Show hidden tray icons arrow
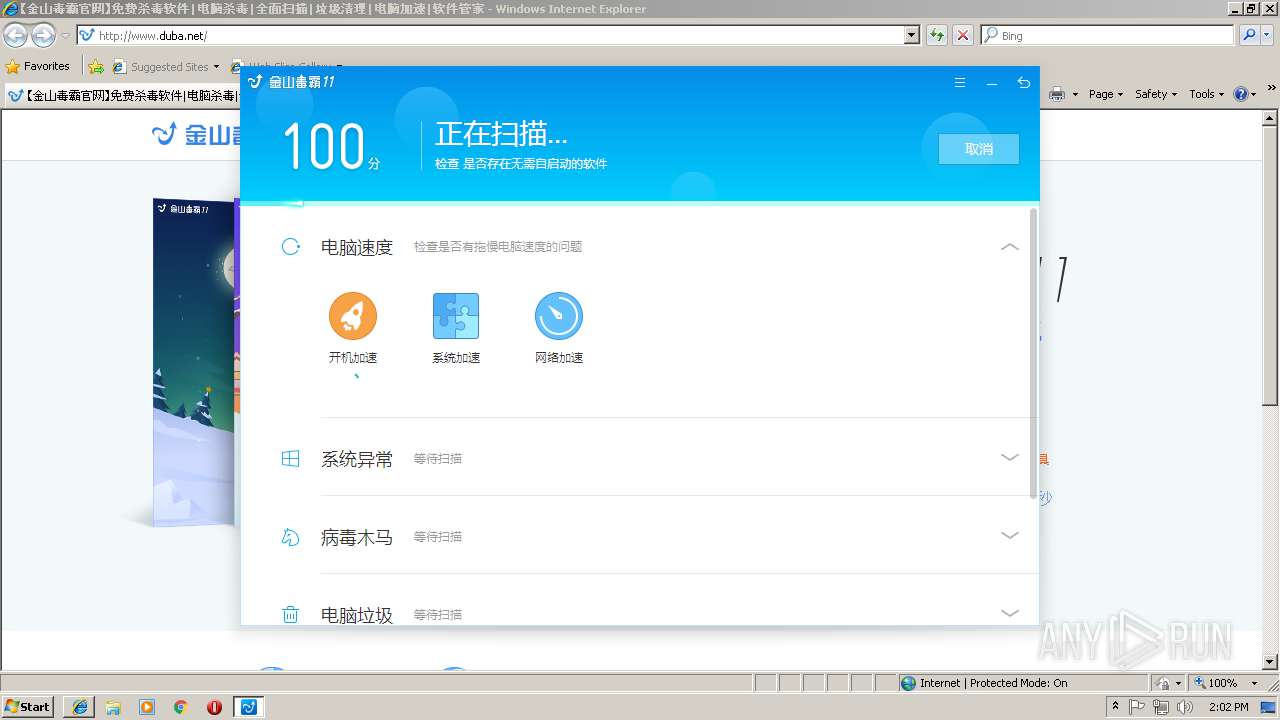The image size is (1280, 720). pos(1116,707)
